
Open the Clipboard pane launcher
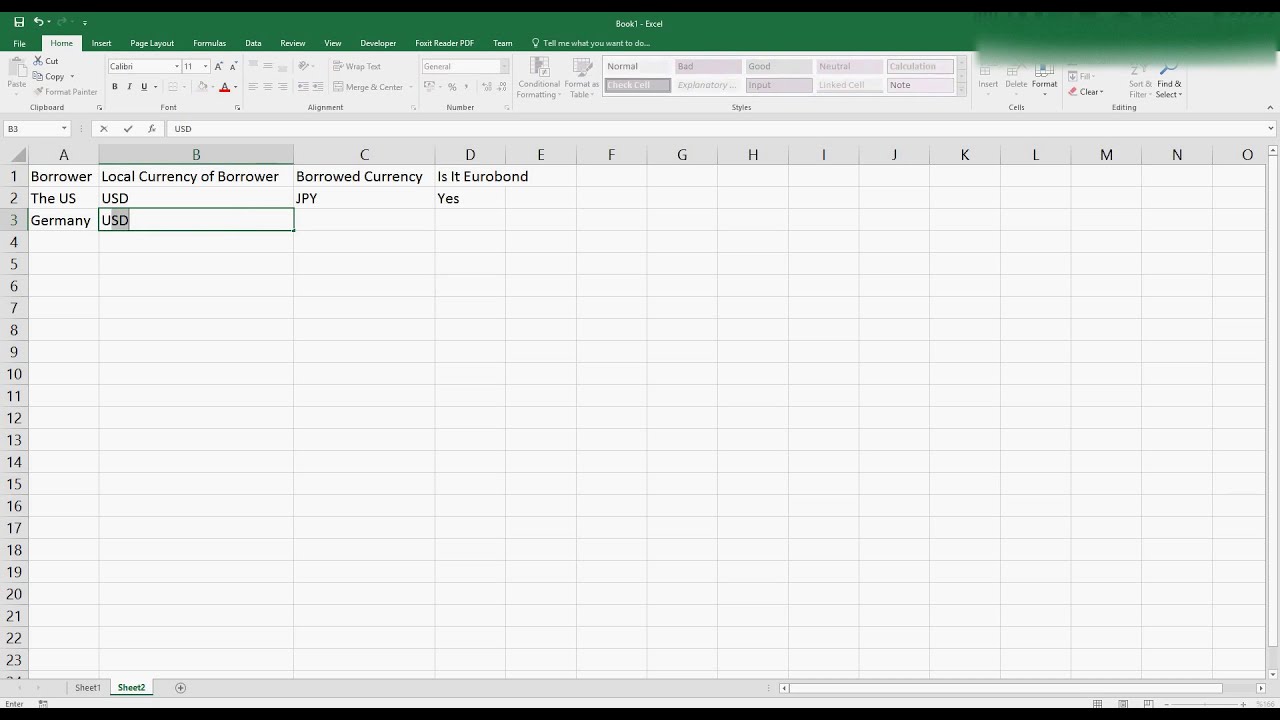99,107
